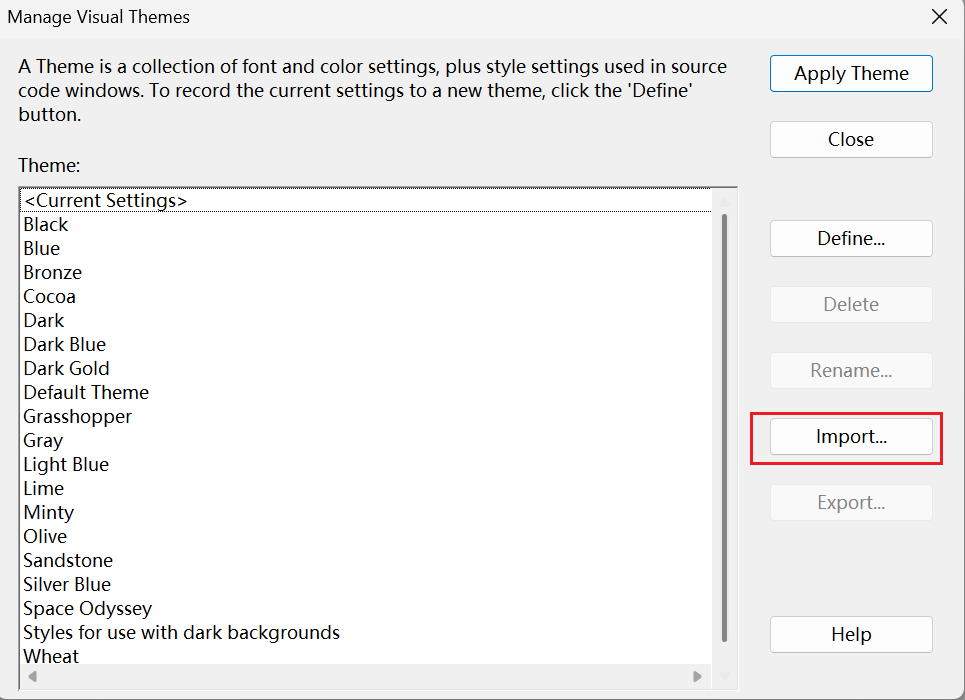The height and width of the screenshot is (700, 965).
Task: Select the Olive theme
Action: point(366,537)
